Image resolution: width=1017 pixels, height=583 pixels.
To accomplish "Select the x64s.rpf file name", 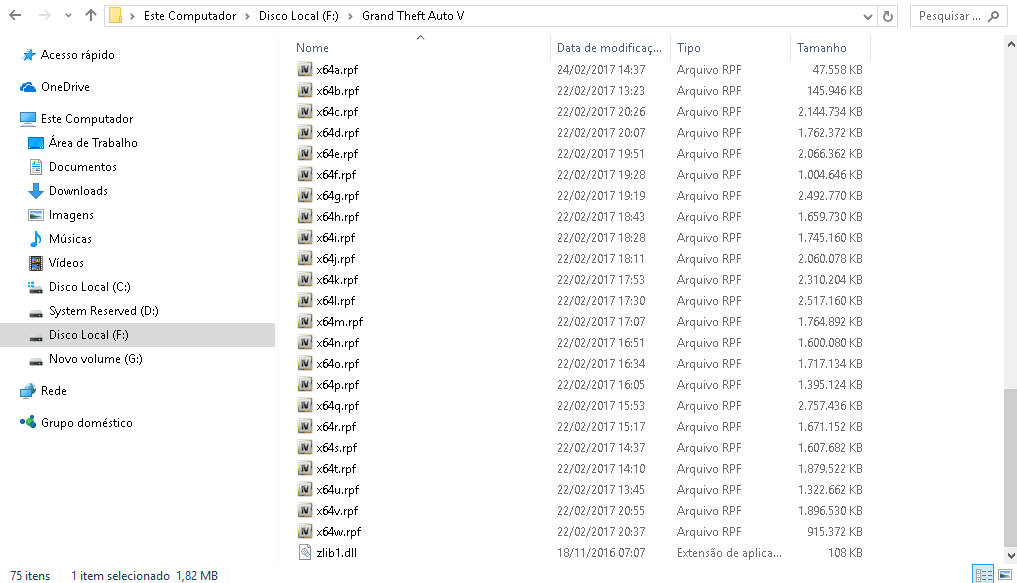I will [x=337, y=447].
